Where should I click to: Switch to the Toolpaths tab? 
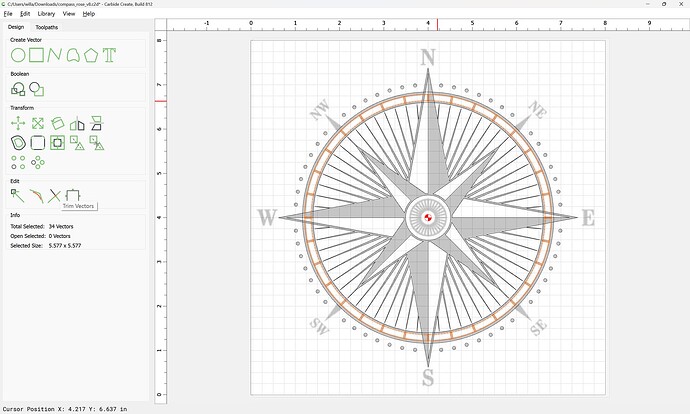(47, 27)
